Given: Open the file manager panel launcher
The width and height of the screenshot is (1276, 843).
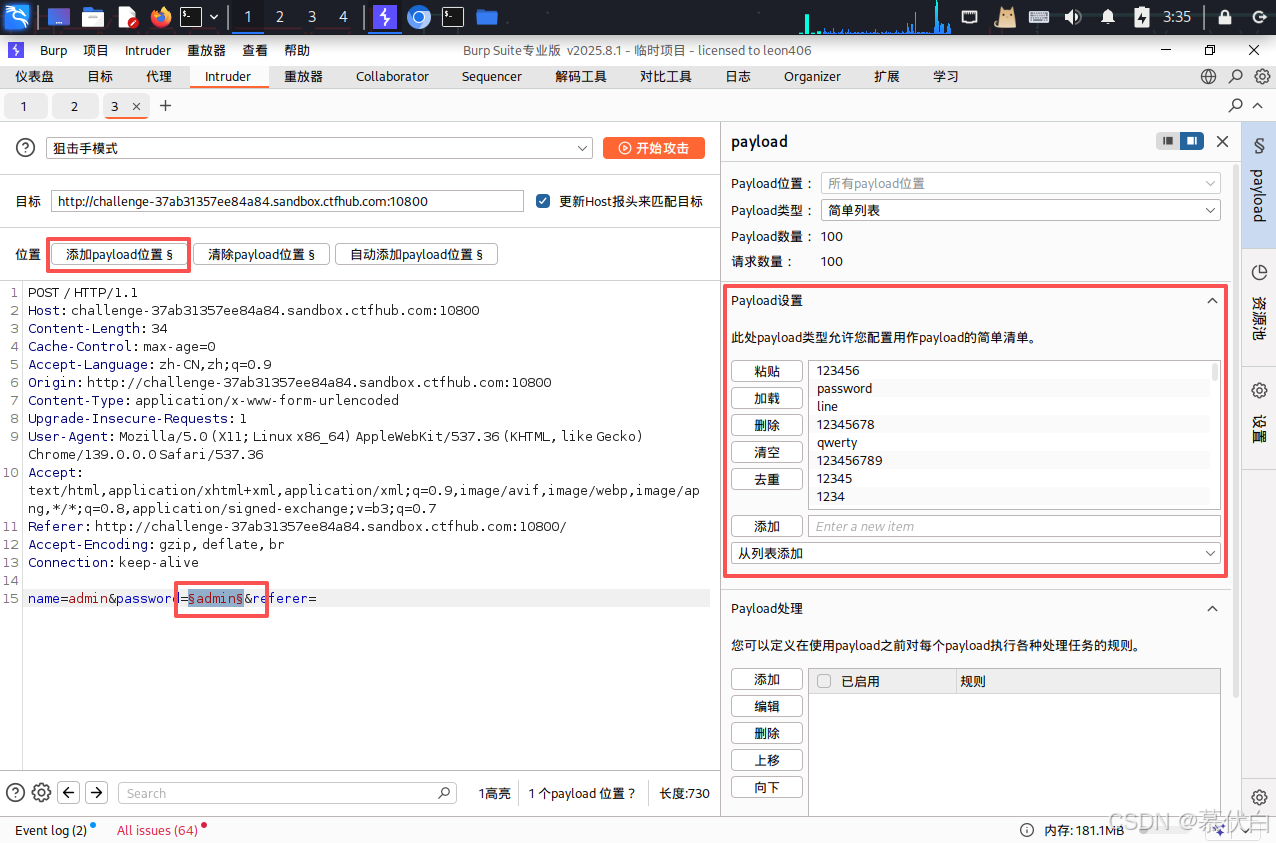Looking at the screenshot, I should 93,17.
